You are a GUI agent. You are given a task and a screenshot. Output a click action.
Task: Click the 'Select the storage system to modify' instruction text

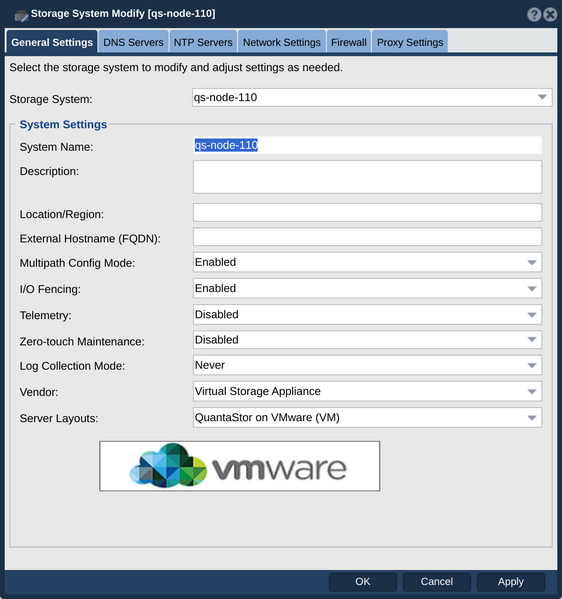176,68
